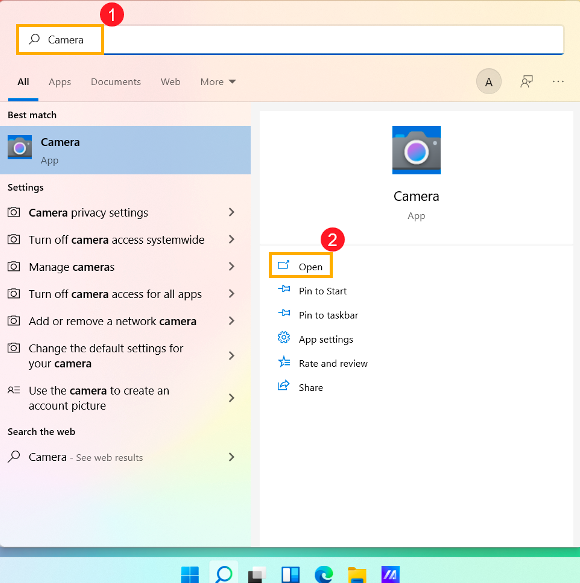Expand arrow beside Camera web results
This screenshot has height=583, width=580.
click(231, 457)
